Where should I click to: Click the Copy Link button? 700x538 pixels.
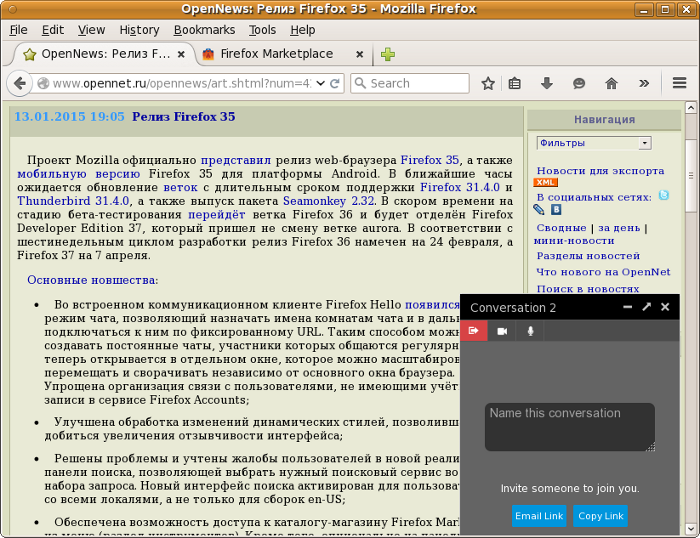click(601, 516)
